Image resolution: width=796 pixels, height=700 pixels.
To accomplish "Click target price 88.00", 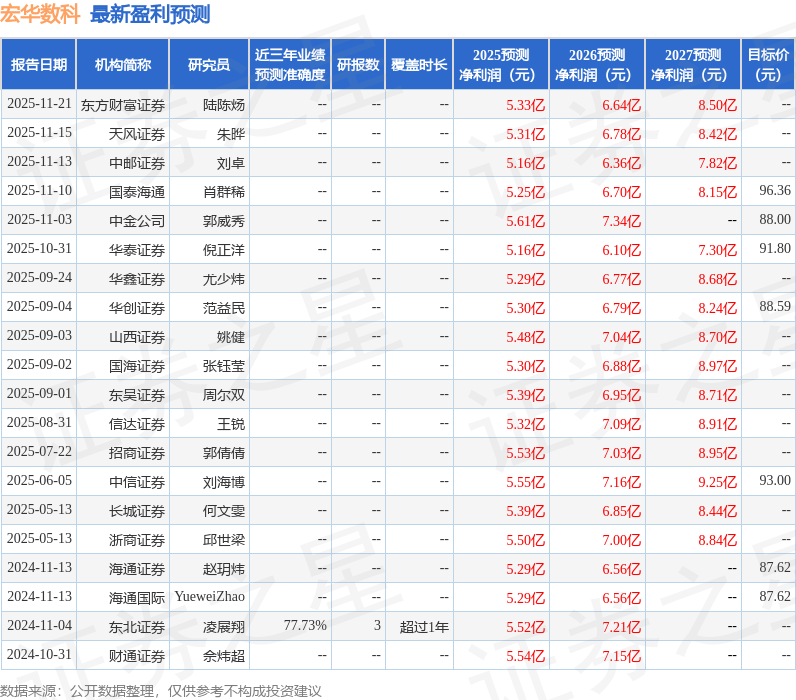I will 775,219.
